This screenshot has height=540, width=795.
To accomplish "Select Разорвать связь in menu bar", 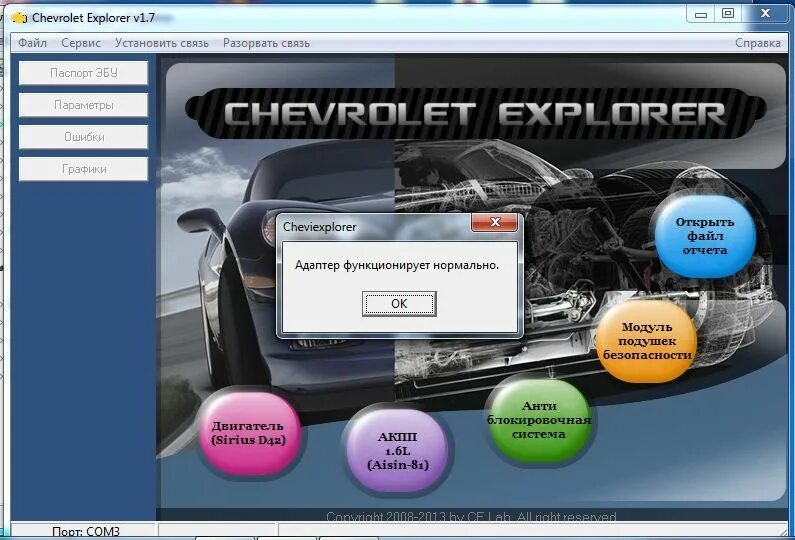I will (x=266, y=43).
